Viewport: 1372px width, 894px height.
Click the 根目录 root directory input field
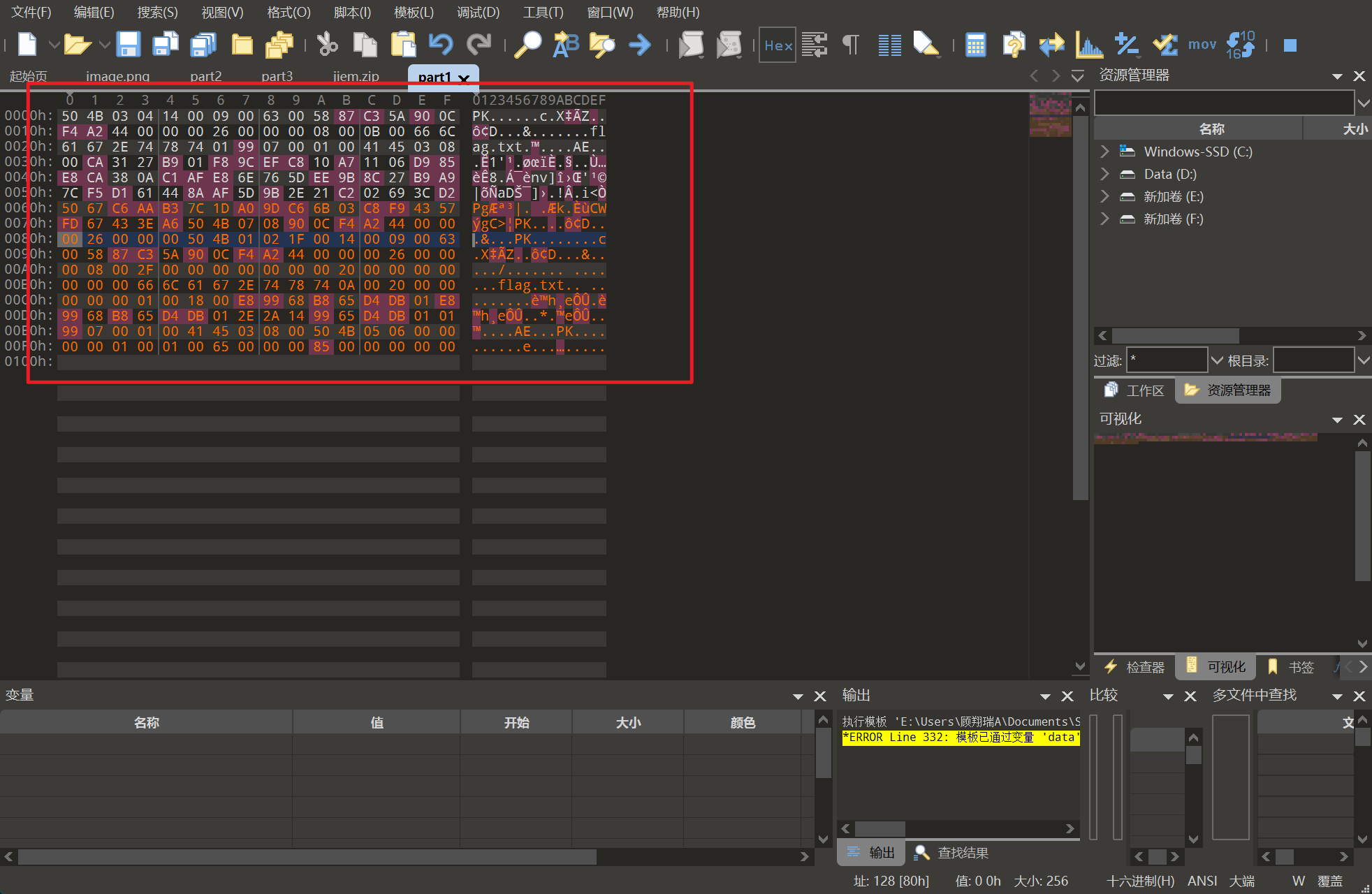[1313, 360]
